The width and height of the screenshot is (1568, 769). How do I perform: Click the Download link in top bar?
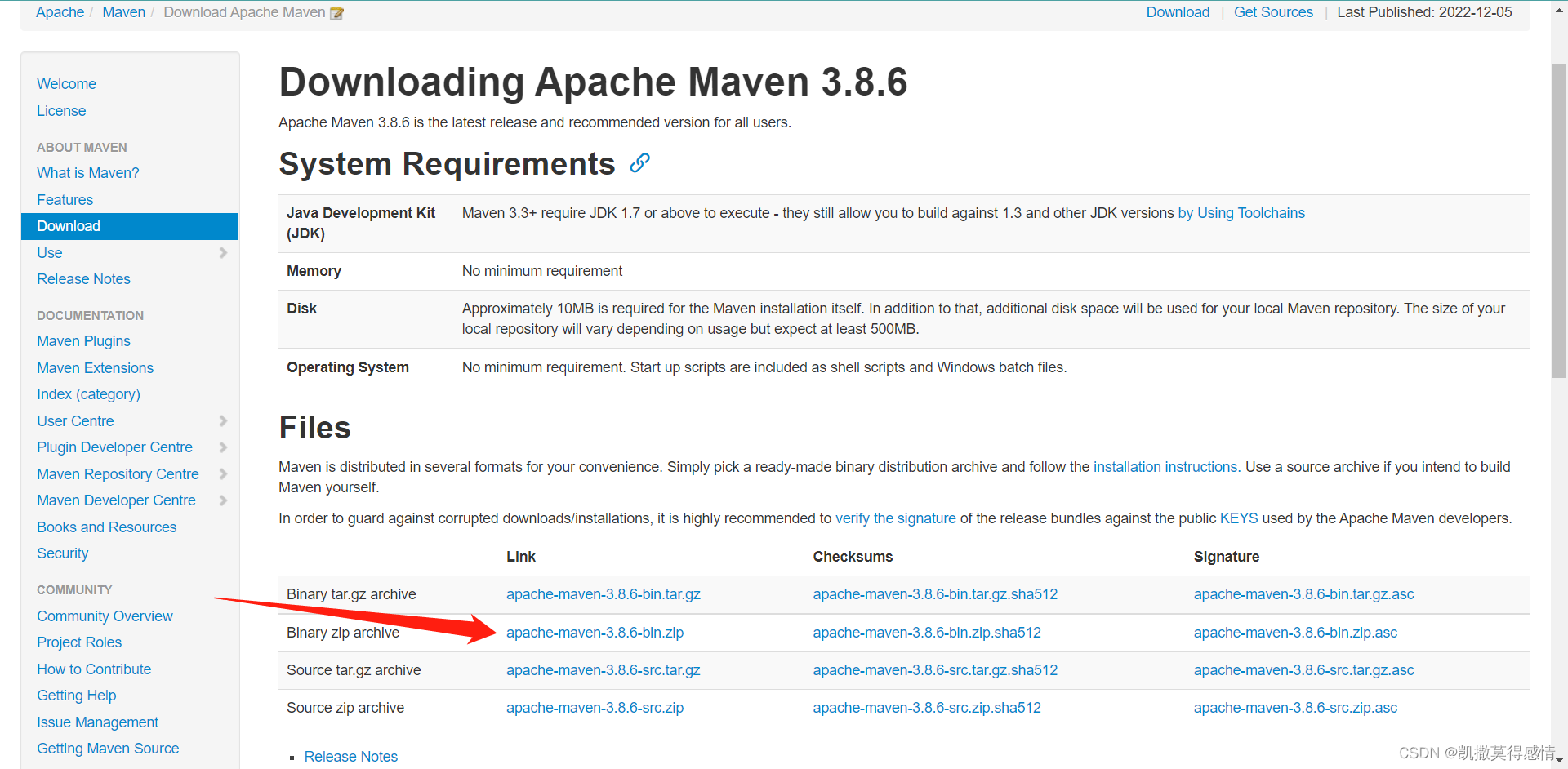[1178, 12]
